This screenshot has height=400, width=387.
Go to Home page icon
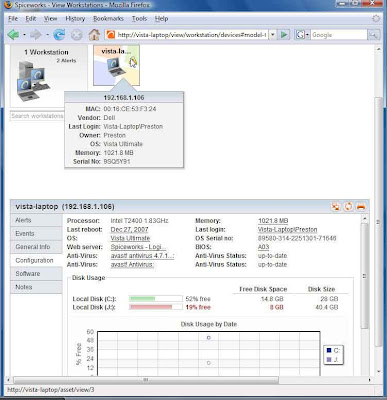click(x=94, y=34)
